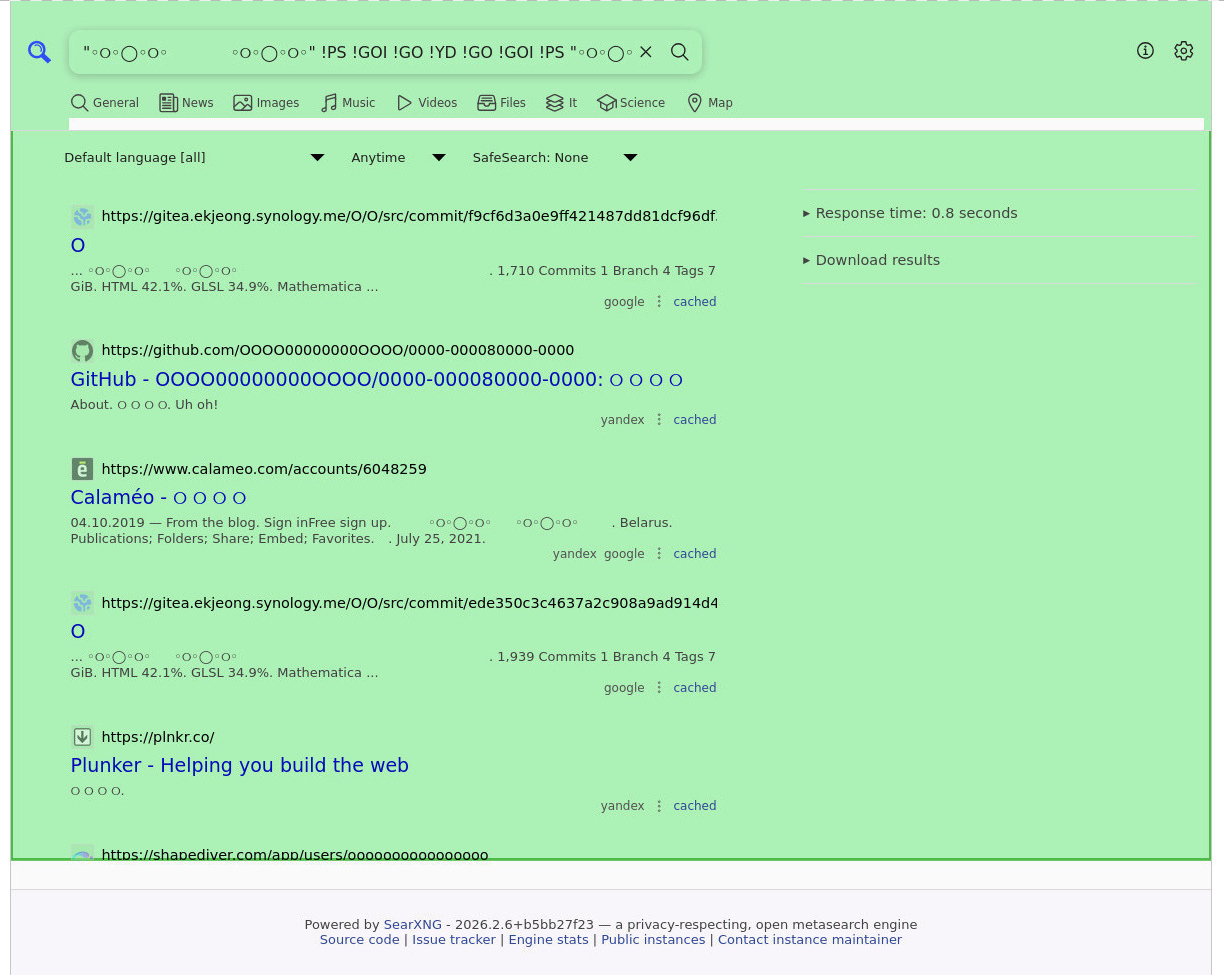The width and height of the screenshot is (1224, 975).
Task: Open the About info icon
Action: click(1146, 51)
